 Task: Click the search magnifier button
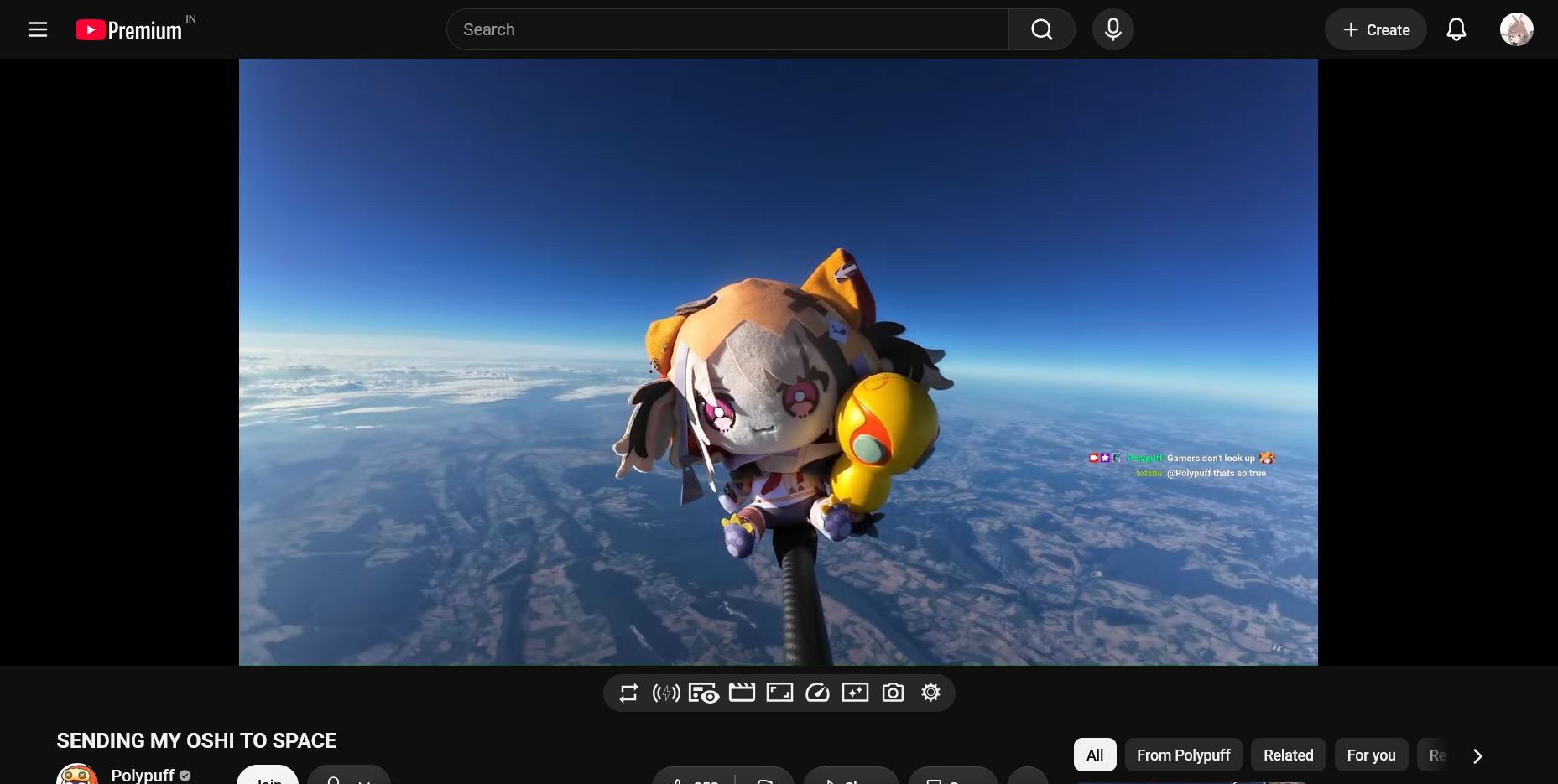coord(1042,29)
